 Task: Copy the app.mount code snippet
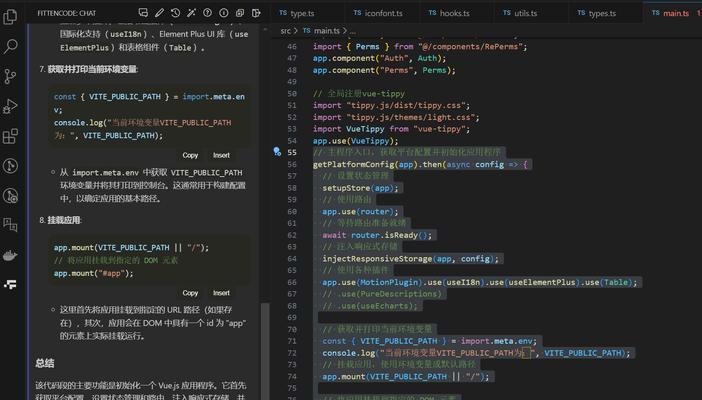click(190, 292)
